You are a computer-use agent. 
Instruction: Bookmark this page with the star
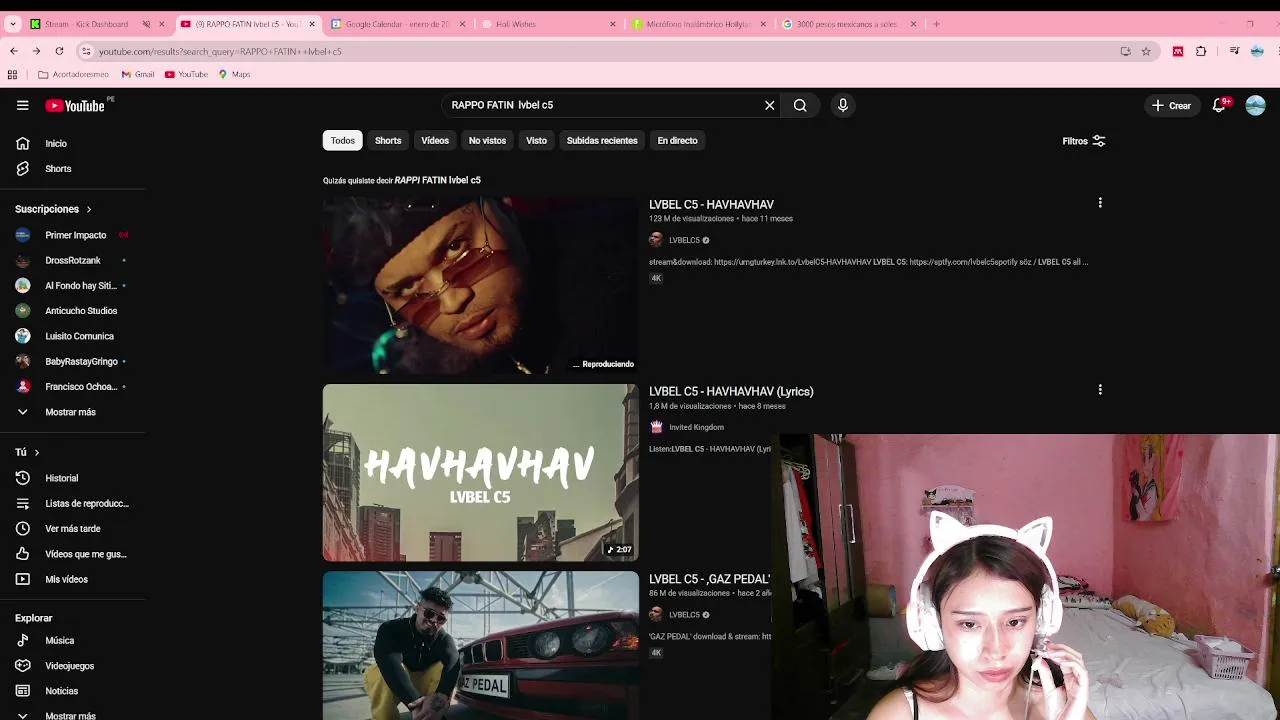(x=1146, y=51)
